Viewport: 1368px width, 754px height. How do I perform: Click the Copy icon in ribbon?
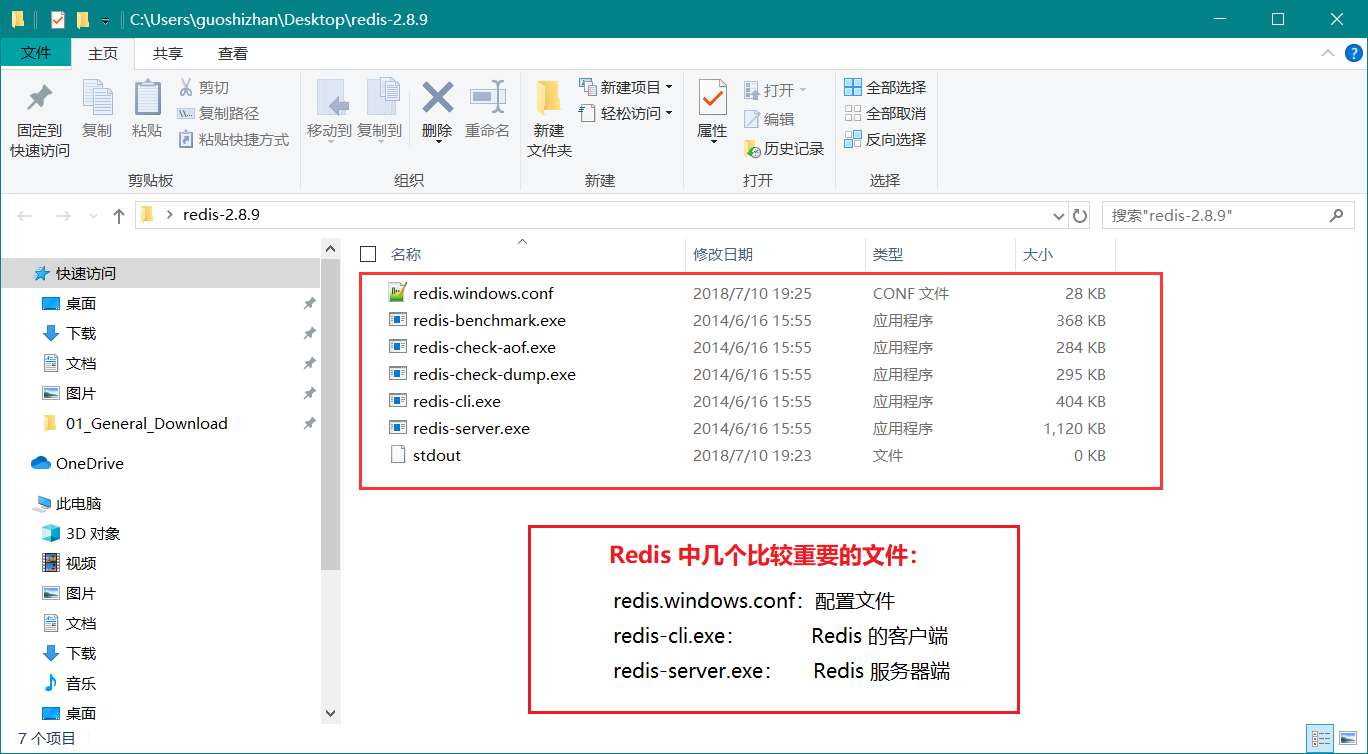click(x=97, y=100)
